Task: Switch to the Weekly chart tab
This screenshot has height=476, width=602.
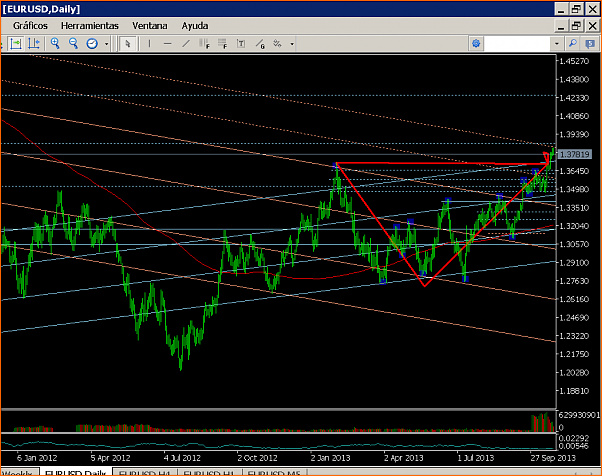Action: click(17, 473)
